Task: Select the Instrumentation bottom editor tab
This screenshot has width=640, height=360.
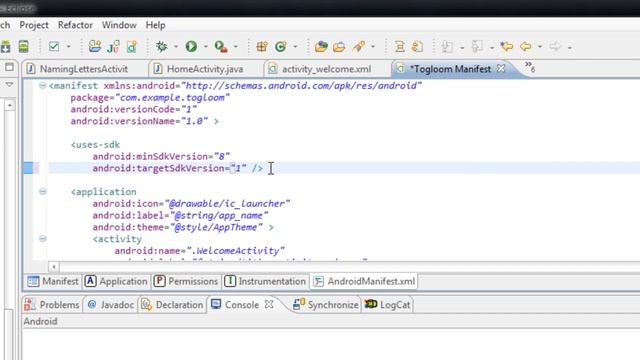Action: pyautogui.click(x=265, y=281)
